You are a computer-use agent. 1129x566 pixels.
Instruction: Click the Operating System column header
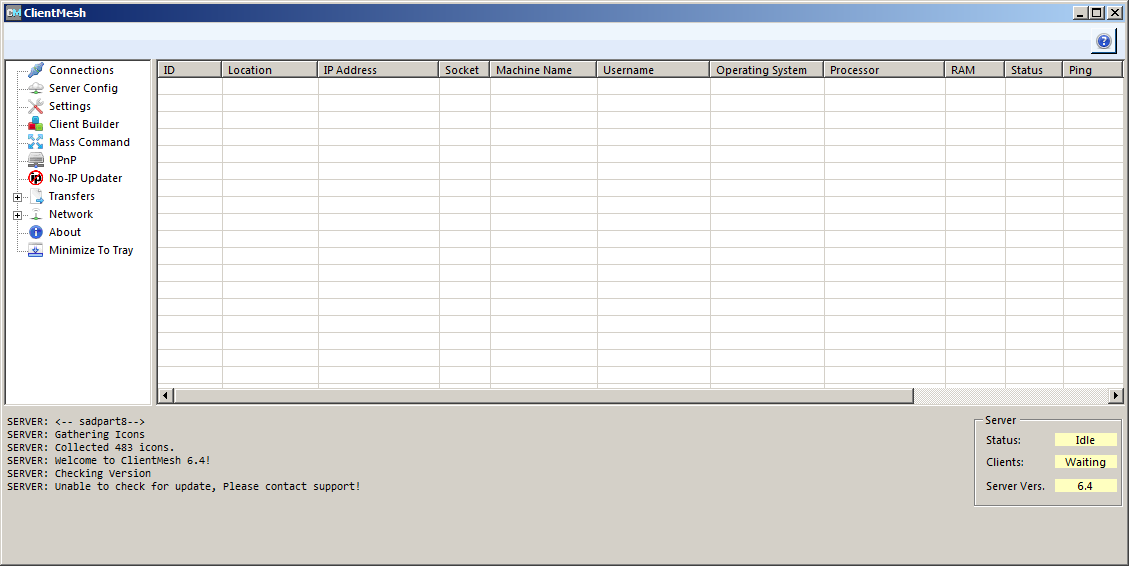[x=766, y=70]
